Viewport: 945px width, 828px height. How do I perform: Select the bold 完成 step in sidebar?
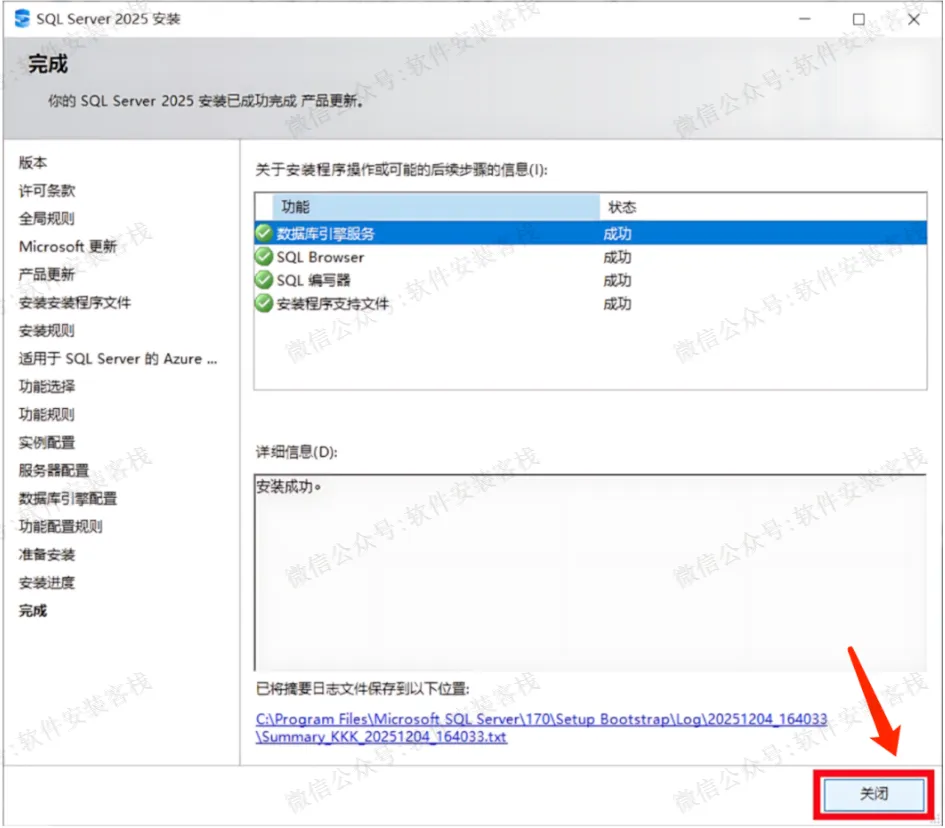[x=33, y=610]
